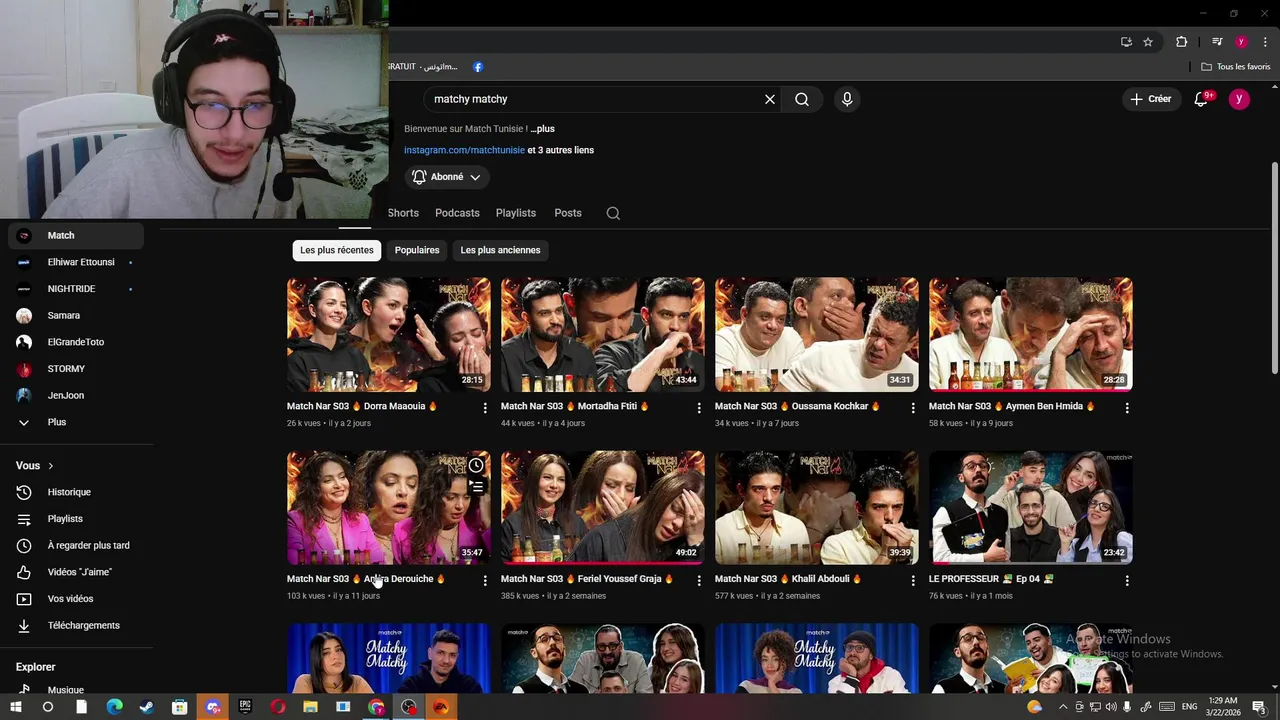Click the install app icon in address bar
1280x720 pixels.
point(1126,42)
